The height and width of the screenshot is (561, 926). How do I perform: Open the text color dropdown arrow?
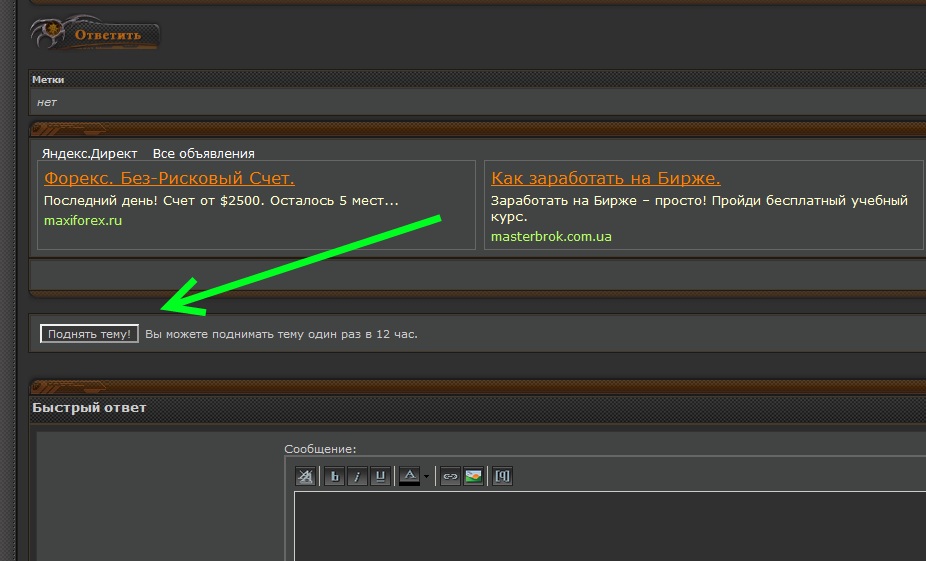point(427,477)
